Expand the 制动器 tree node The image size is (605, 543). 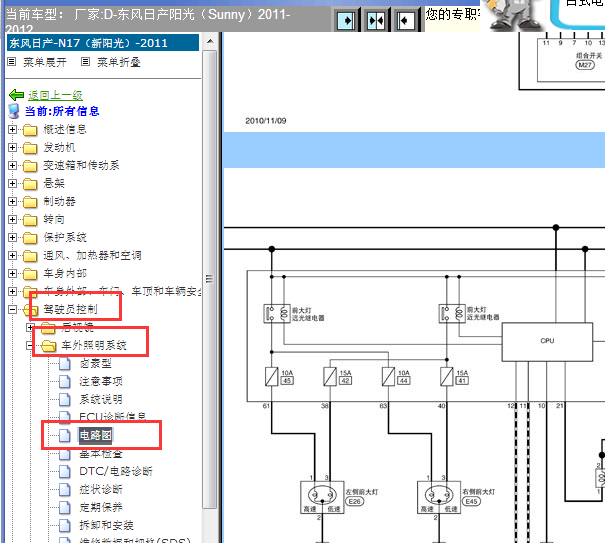(x=12, y=201)
